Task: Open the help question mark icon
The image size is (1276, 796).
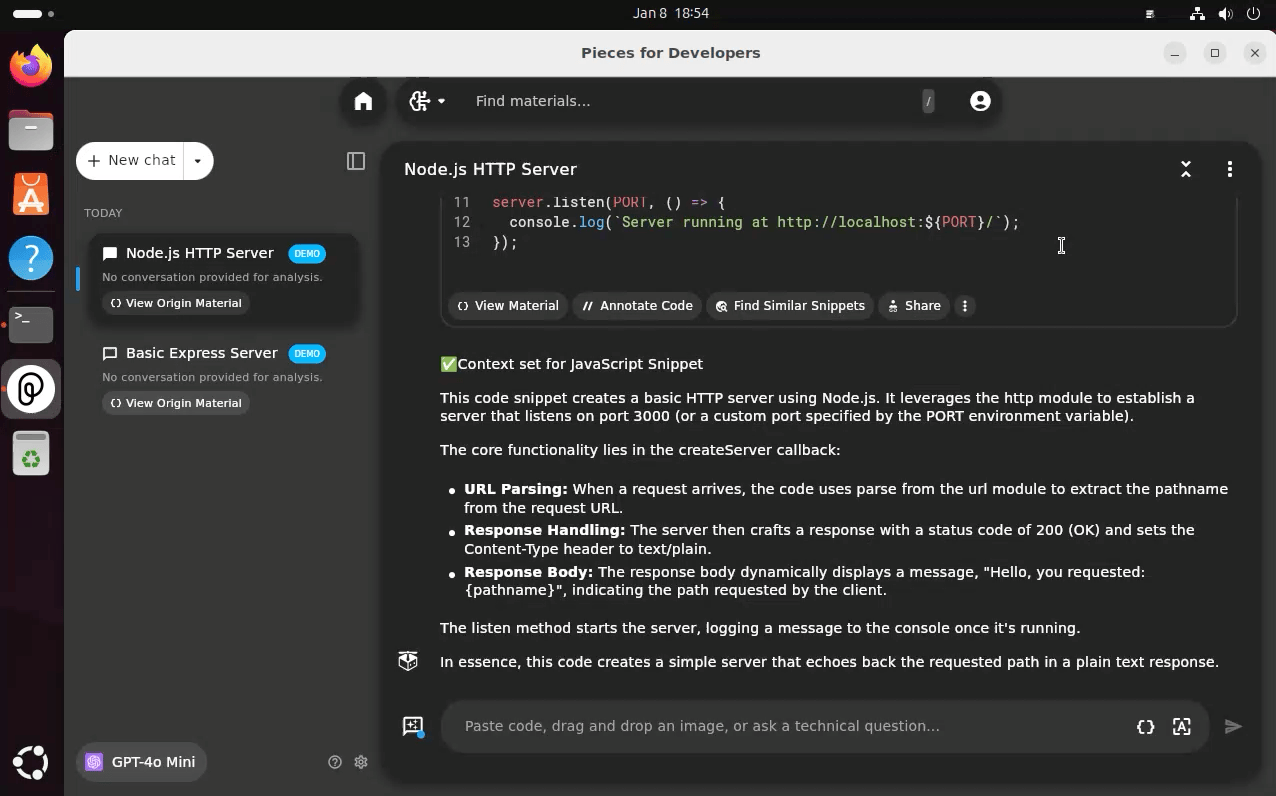Action: (335, 762)
